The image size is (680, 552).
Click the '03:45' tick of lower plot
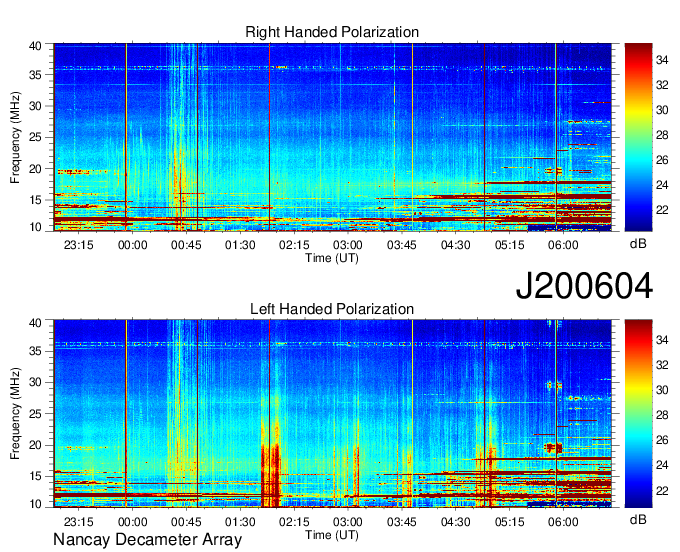pyautogui.click(x=402, y=522)
